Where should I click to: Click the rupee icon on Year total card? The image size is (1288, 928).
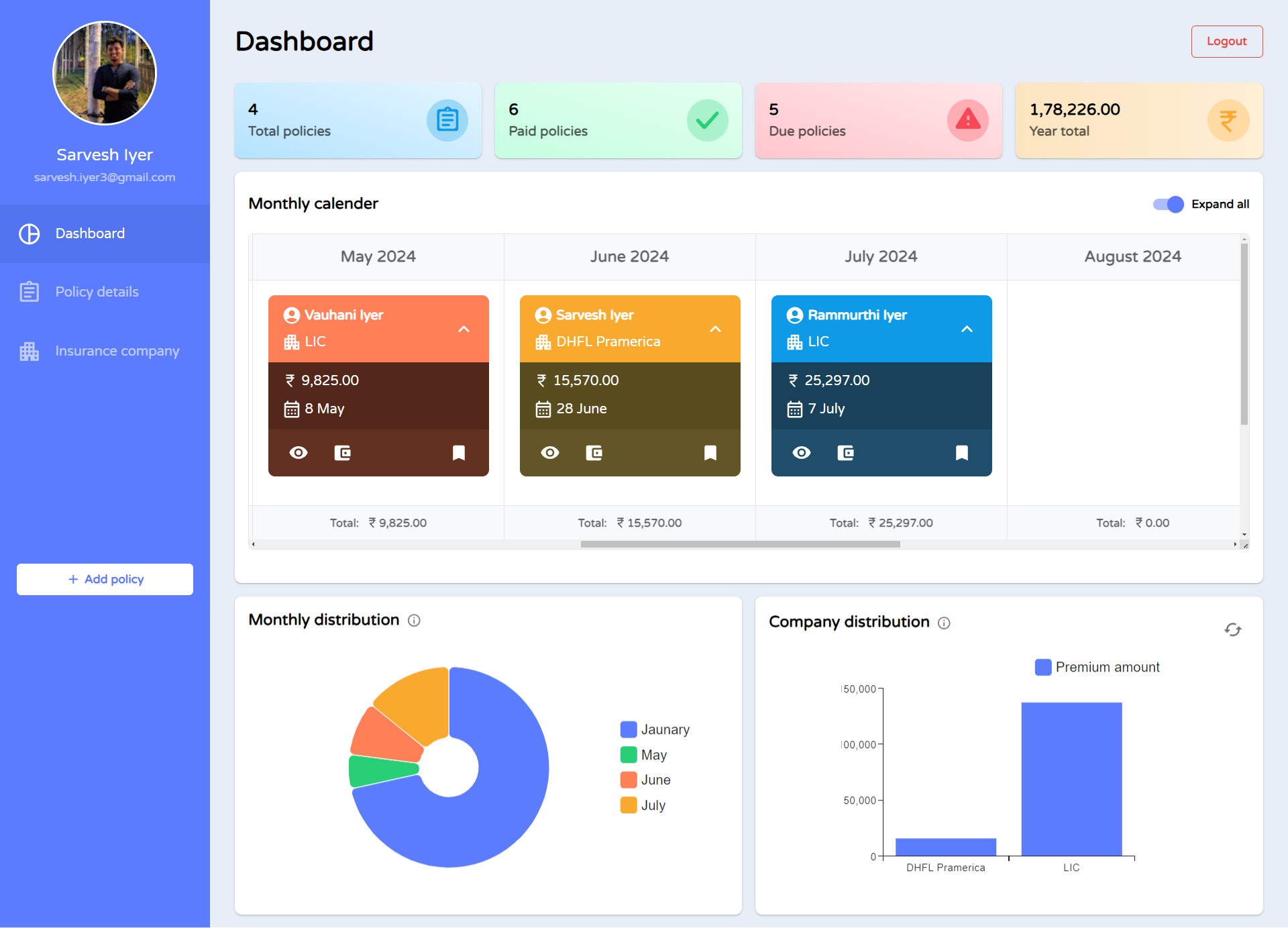tap(1228, 121)
